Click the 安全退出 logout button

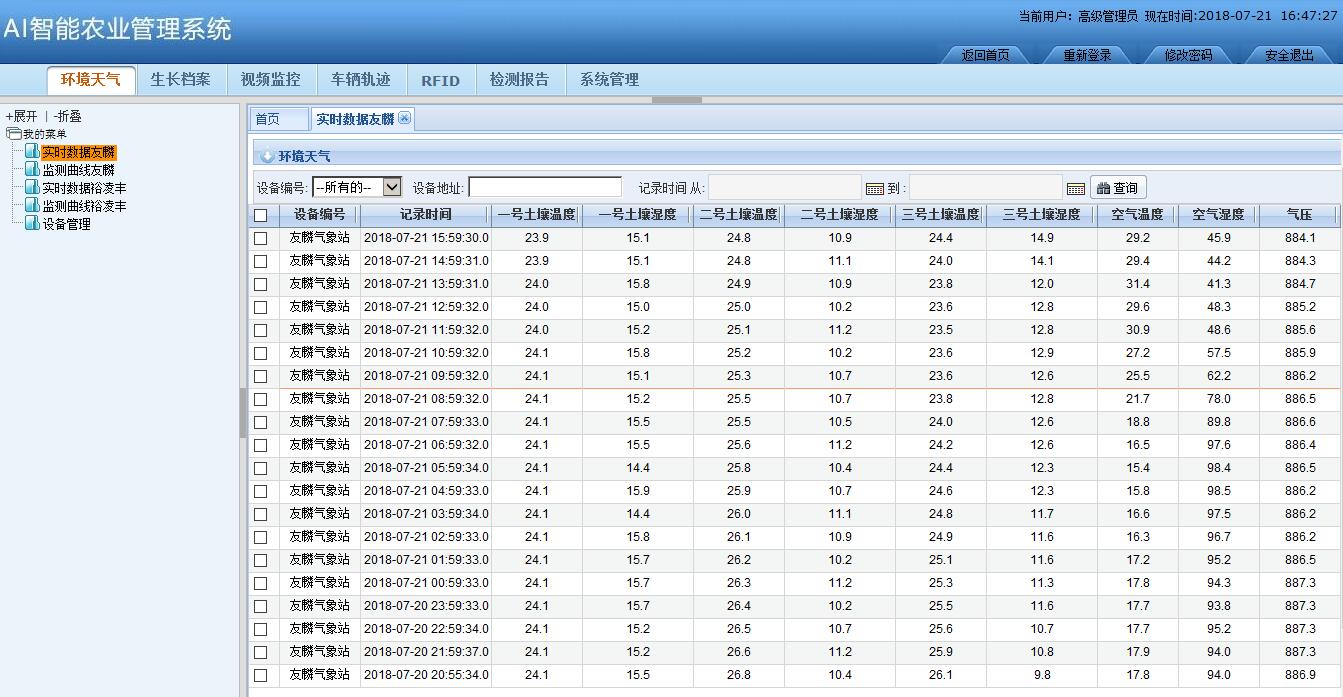point(1288,56)
